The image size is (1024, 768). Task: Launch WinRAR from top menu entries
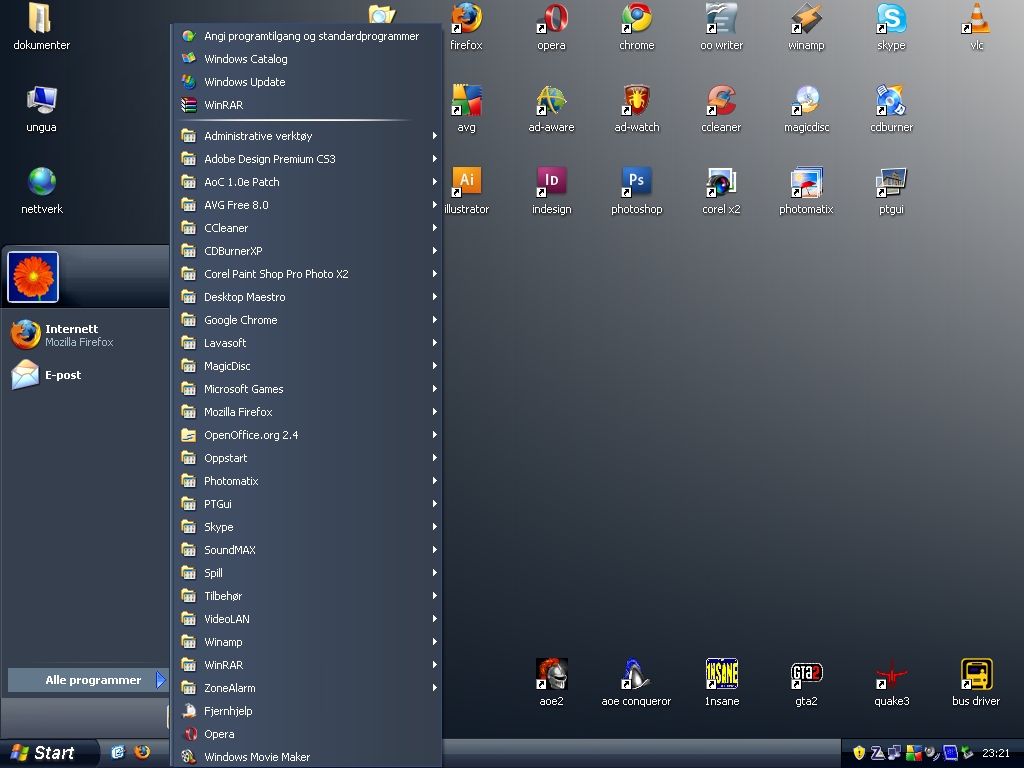point(308,104)
